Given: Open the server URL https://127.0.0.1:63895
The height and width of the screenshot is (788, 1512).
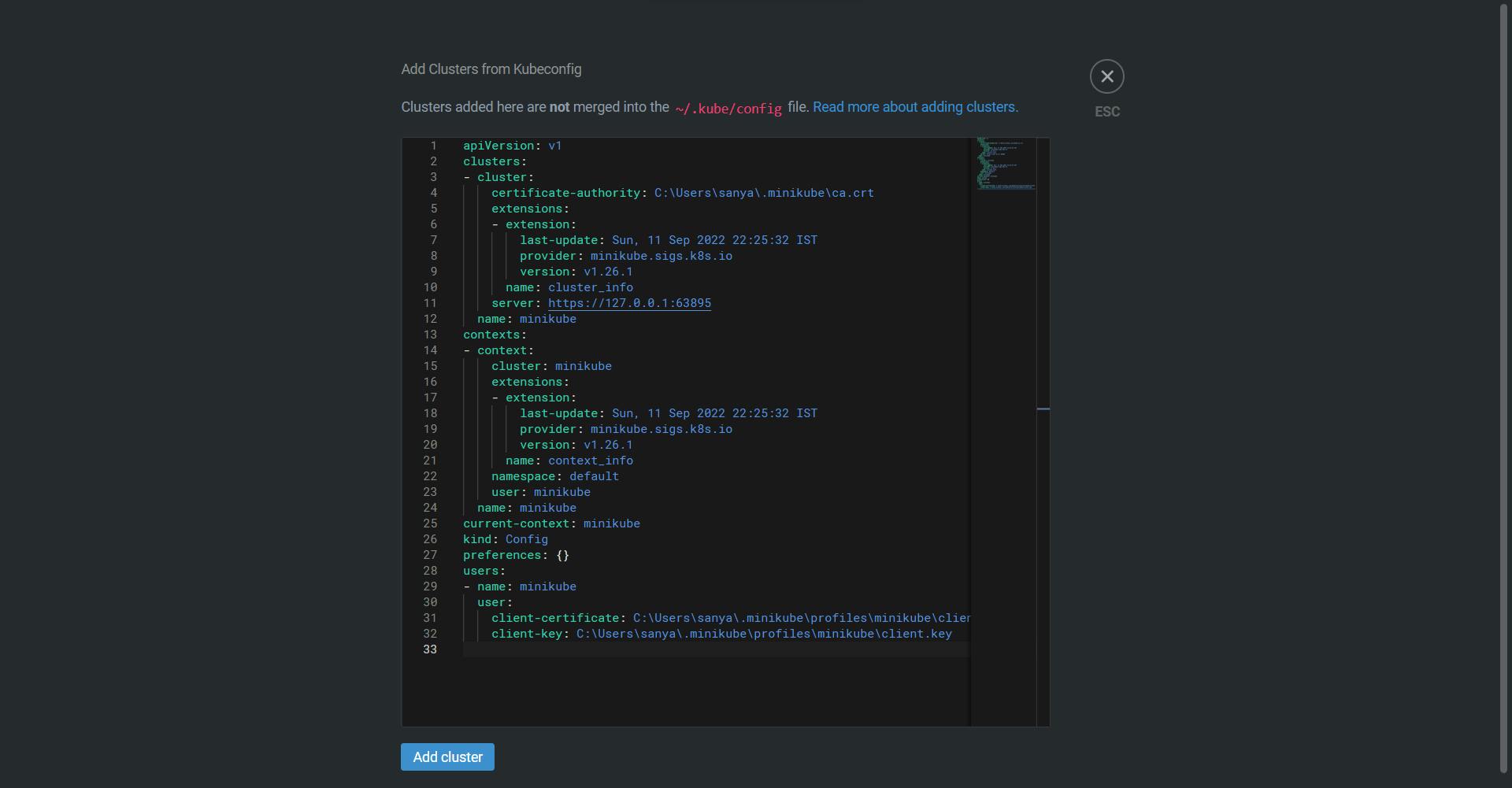Looking at the screenshot, I should click(x=629, y=303).
